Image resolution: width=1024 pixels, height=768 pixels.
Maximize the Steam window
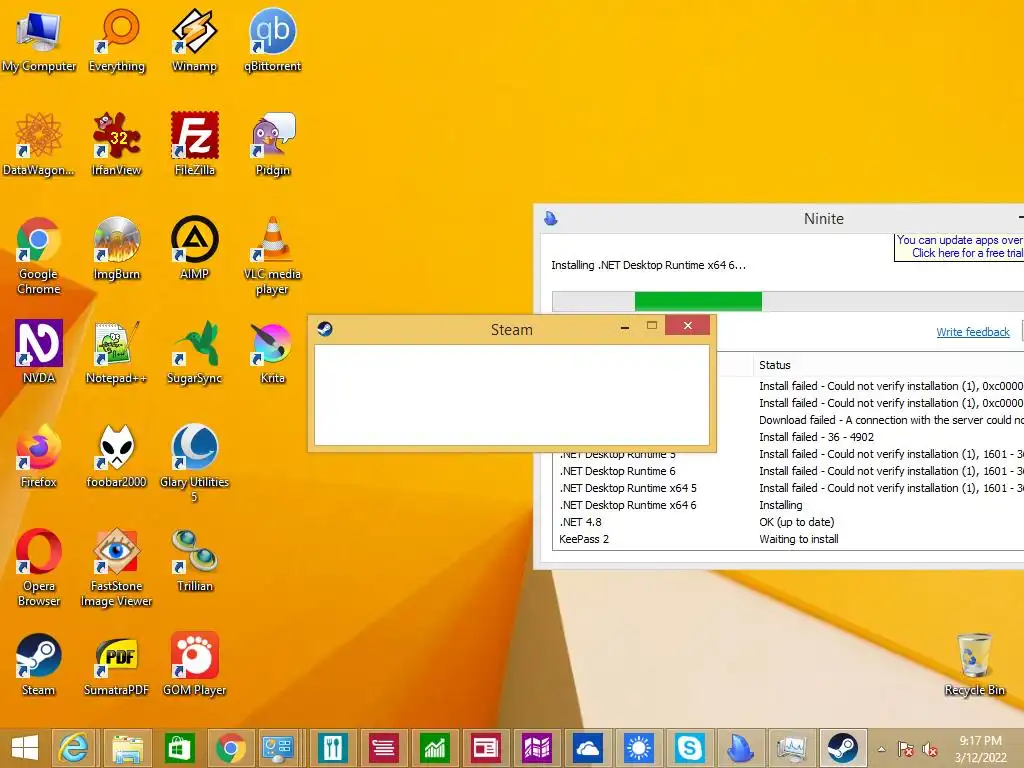[x=652, y=326]
